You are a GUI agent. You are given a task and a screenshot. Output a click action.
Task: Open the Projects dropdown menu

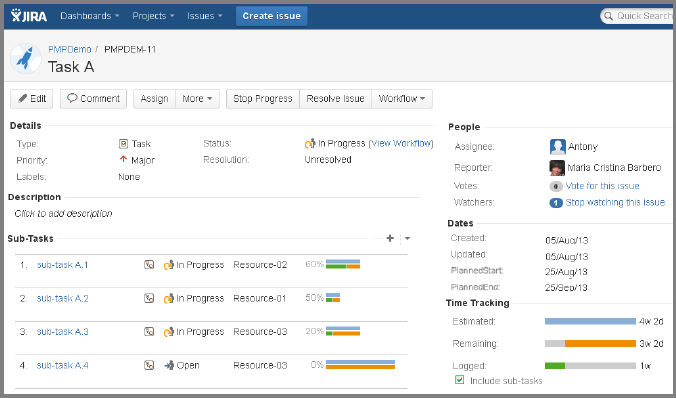point(153,16)
